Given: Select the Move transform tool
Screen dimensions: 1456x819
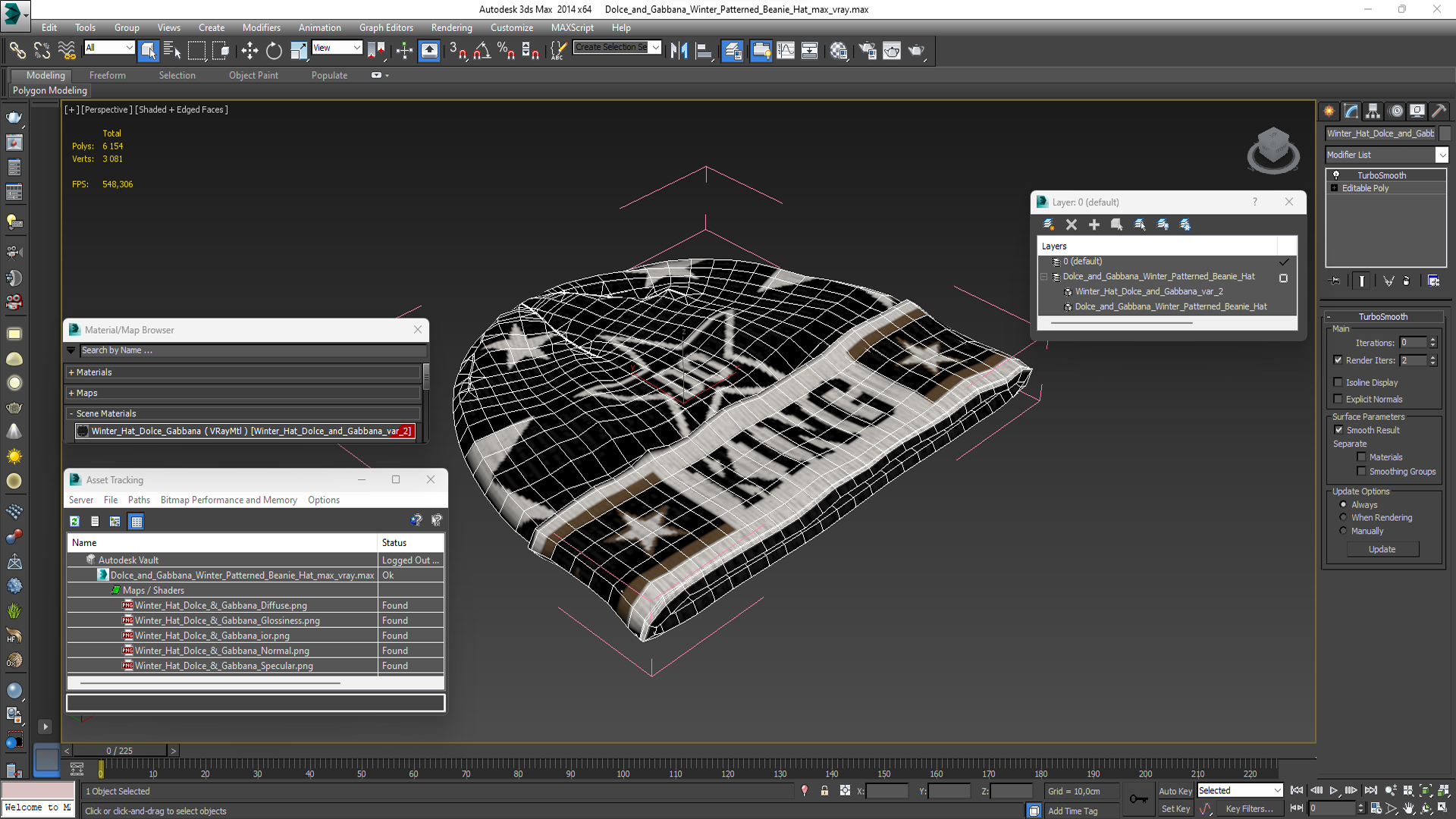Looking at the screenshot, I should coord(249,51).
